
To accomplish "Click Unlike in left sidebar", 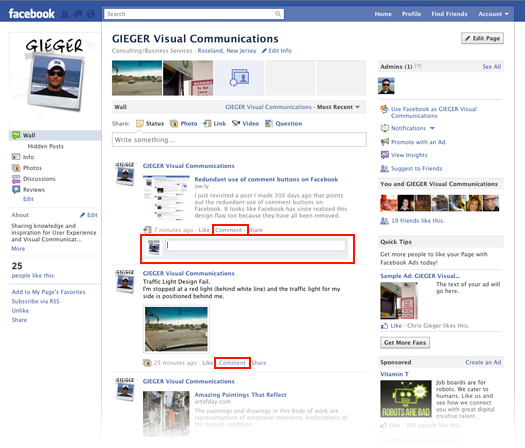I will click(x=20, y=310).
